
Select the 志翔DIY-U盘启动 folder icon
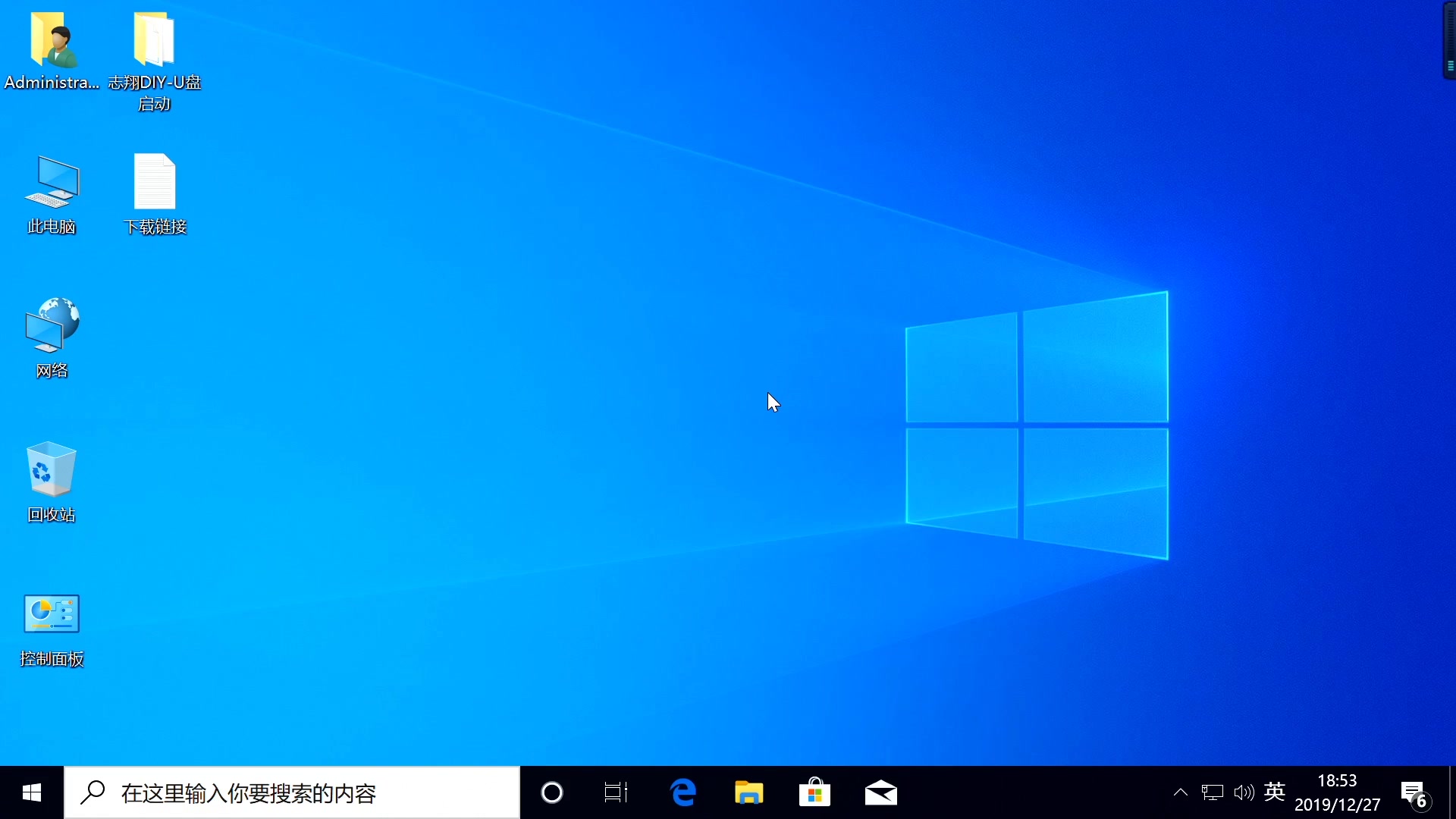[154, 39]
